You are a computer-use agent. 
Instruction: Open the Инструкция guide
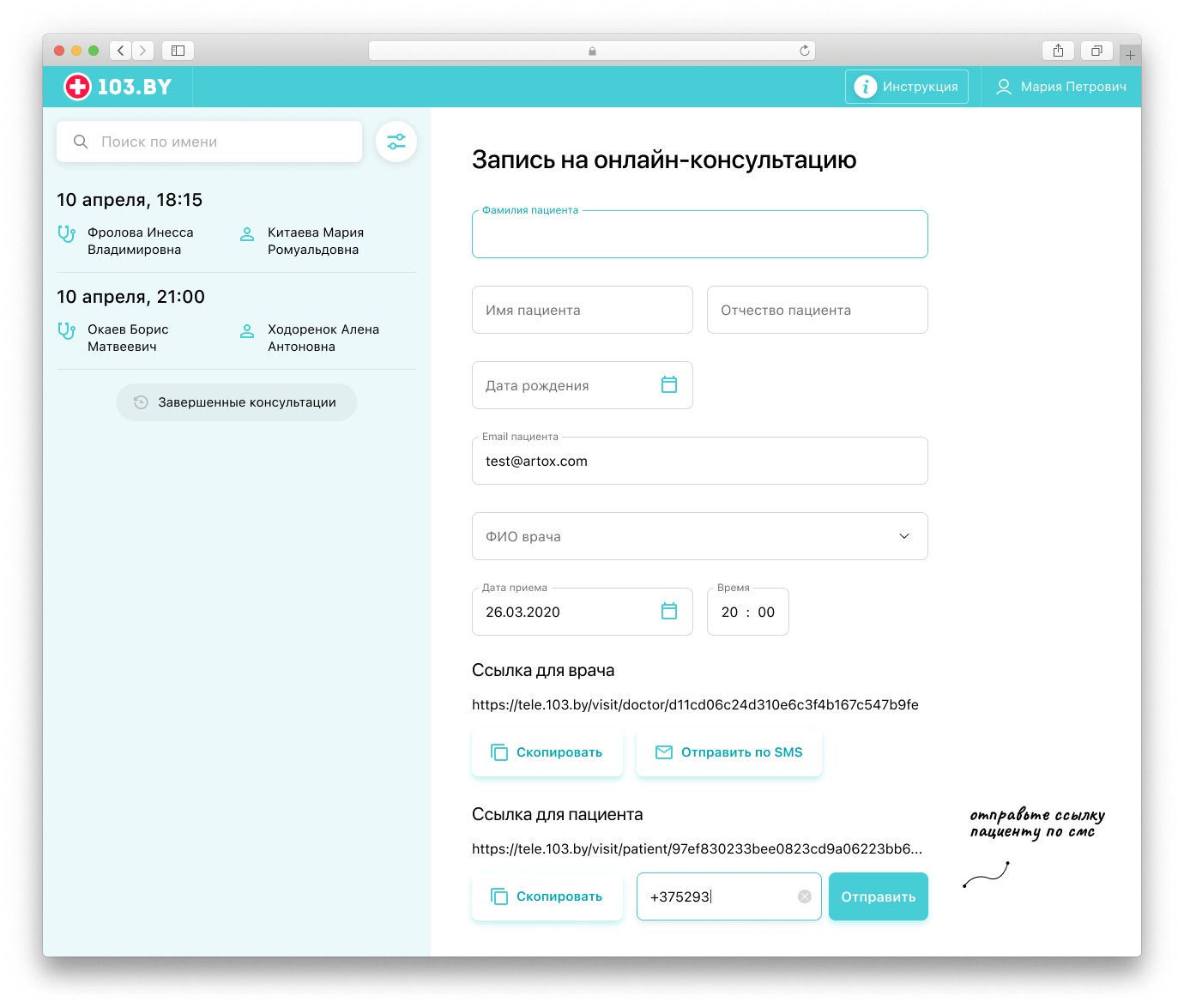(907, 87)
